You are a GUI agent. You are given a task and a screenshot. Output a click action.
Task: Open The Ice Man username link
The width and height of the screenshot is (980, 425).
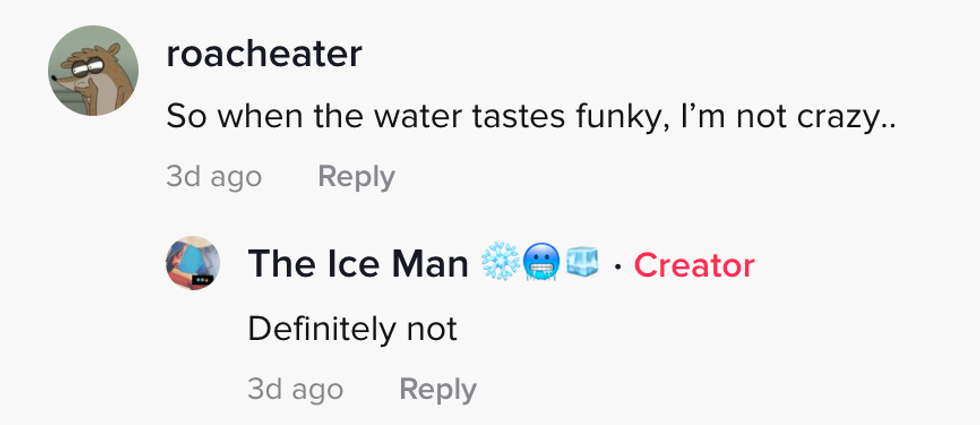pos(357,264)
